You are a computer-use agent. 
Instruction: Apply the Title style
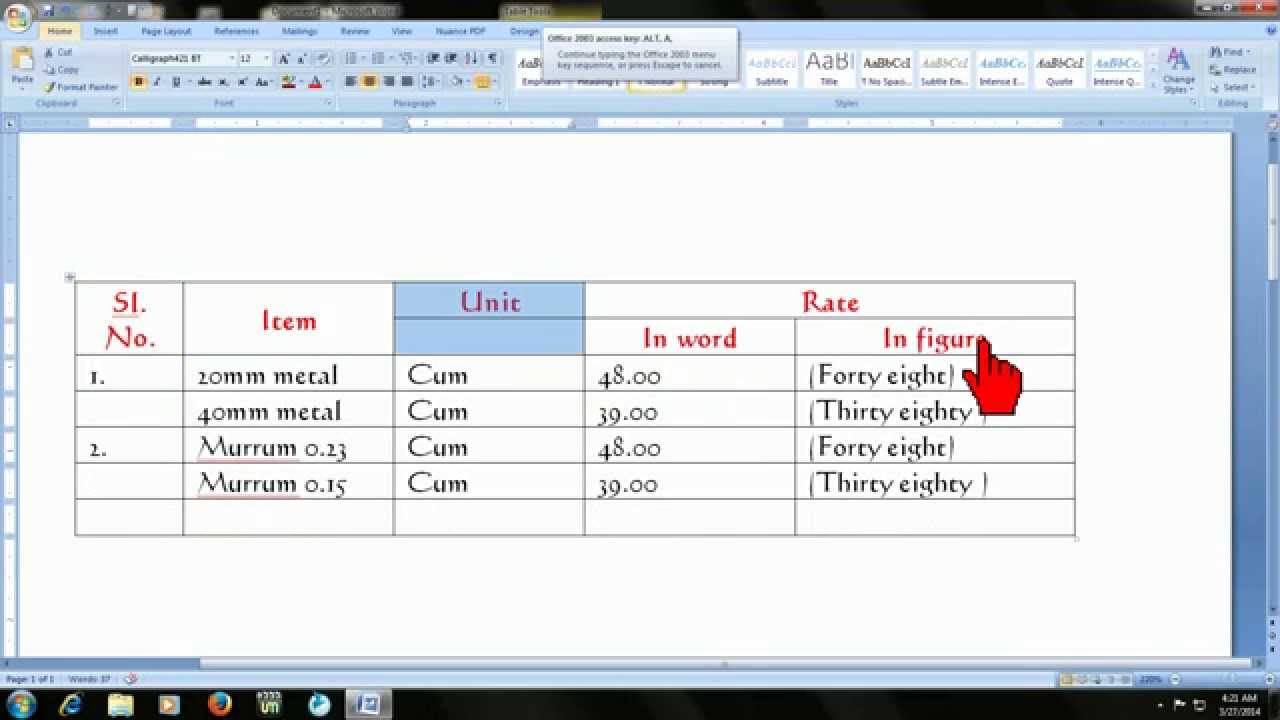[829, 69]
